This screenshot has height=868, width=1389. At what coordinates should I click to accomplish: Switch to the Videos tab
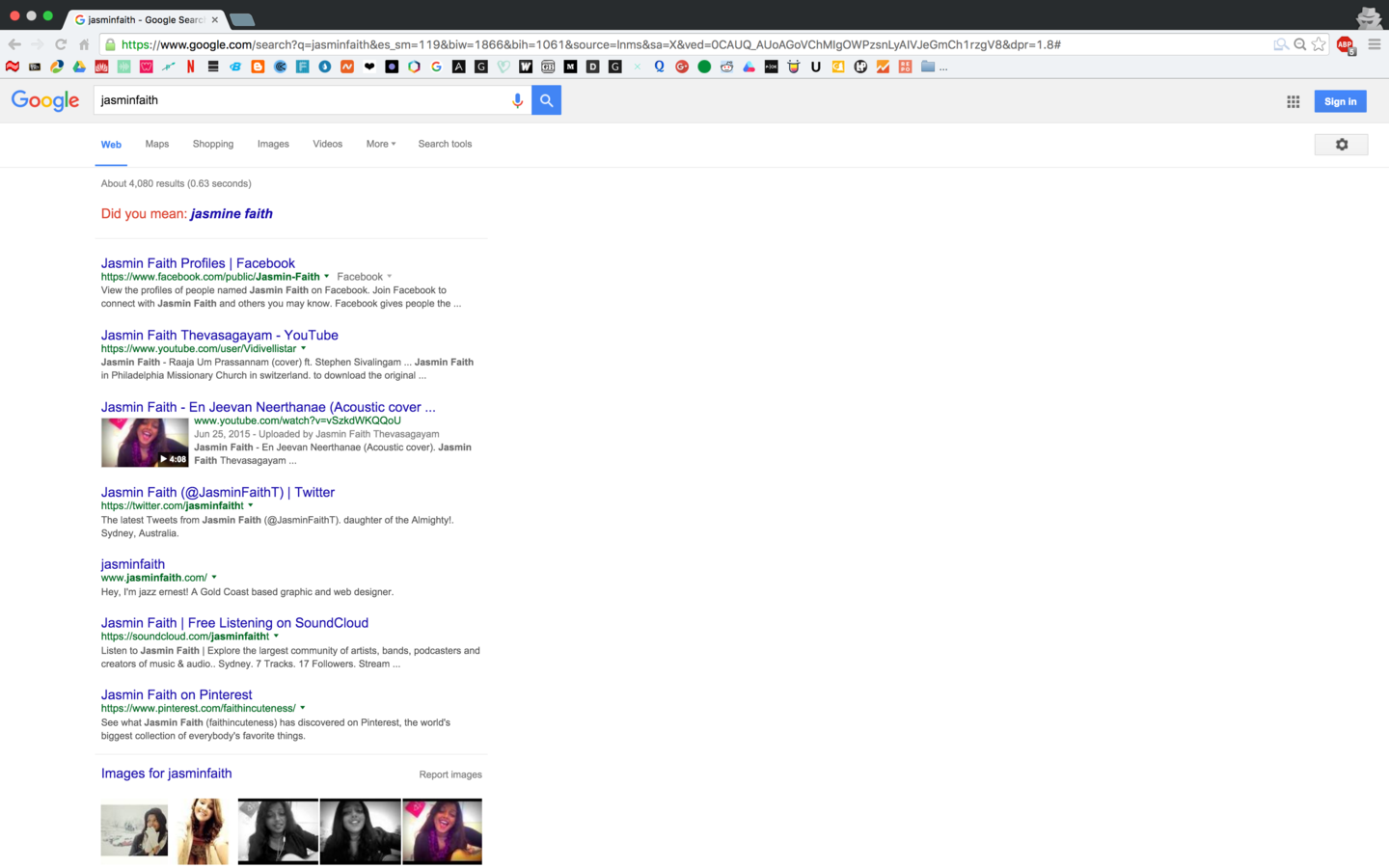(x=327, y=144)
